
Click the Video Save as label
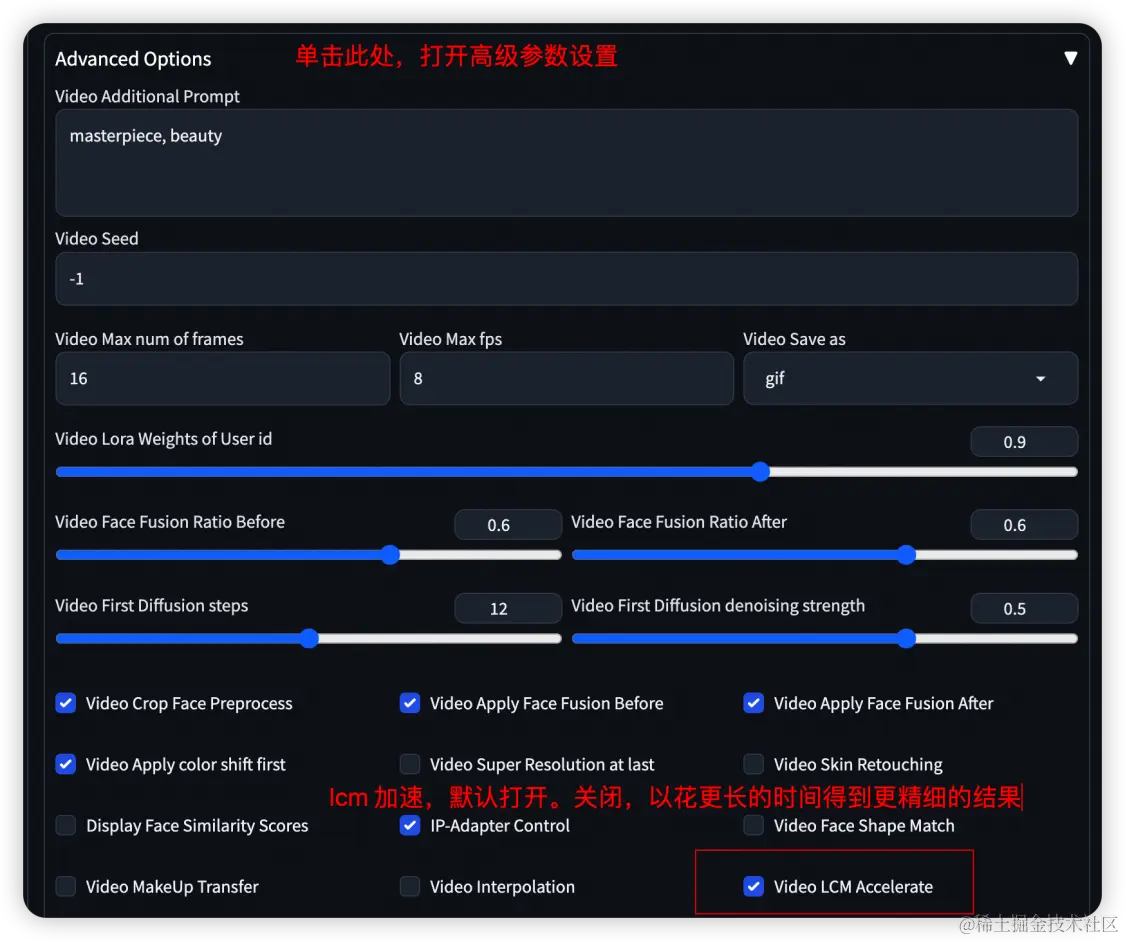coord(794,339)
